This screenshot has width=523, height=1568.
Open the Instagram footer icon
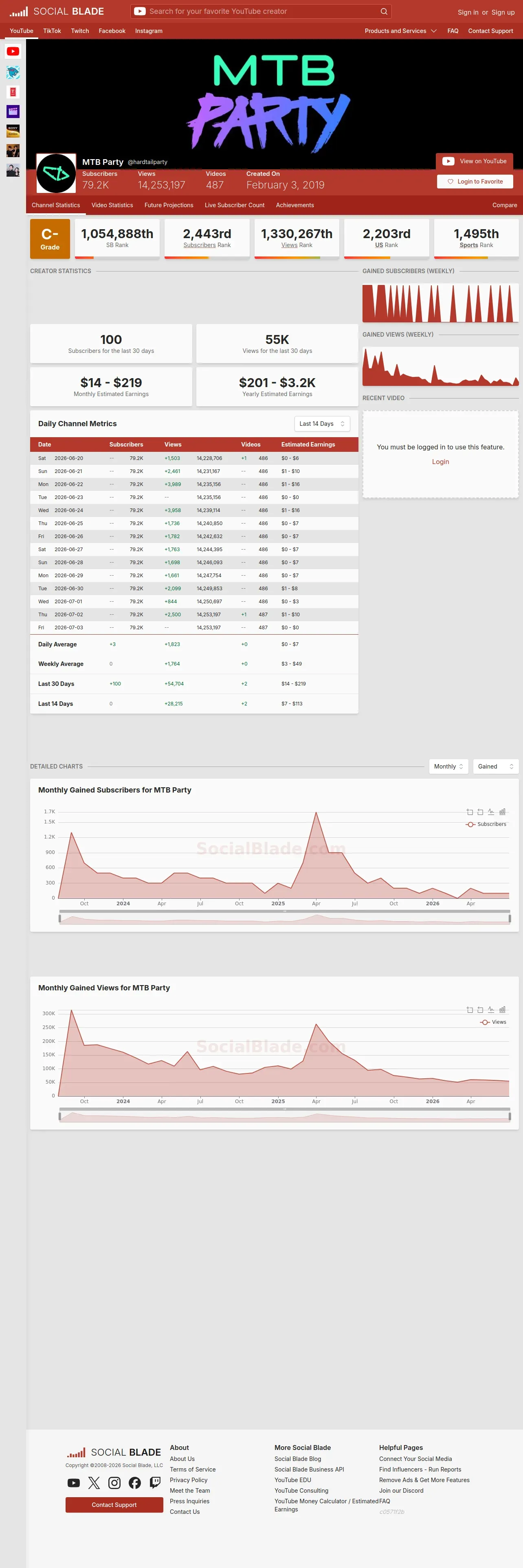tap(114, 1483)
